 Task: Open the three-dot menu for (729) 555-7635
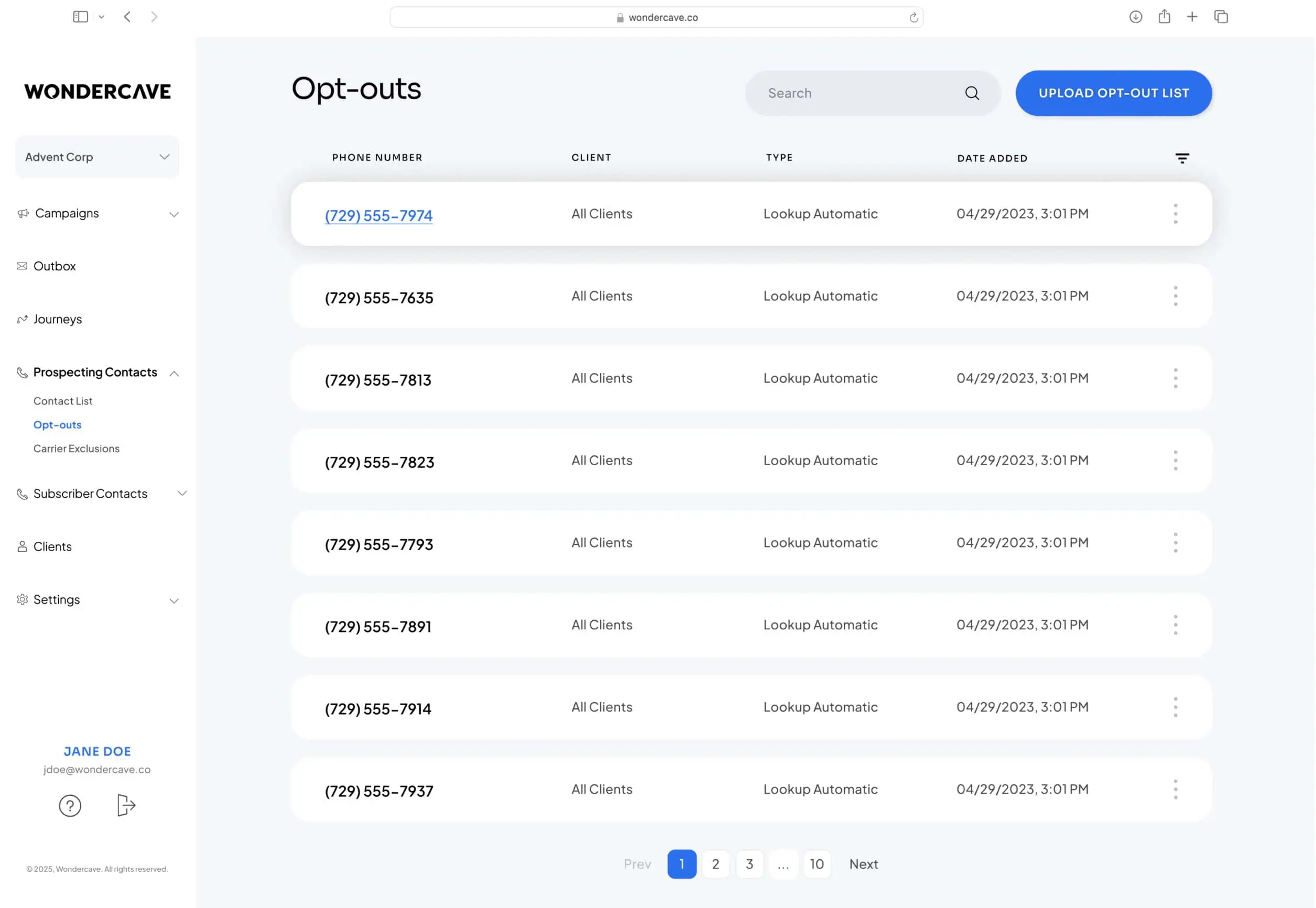tap(1175, 297)
